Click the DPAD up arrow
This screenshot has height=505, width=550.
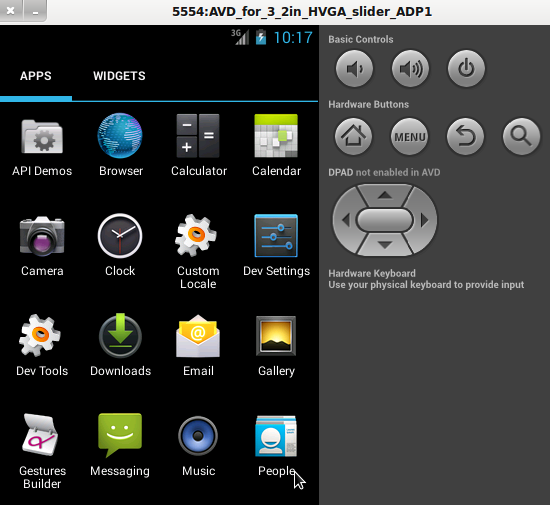pos(385,195)
